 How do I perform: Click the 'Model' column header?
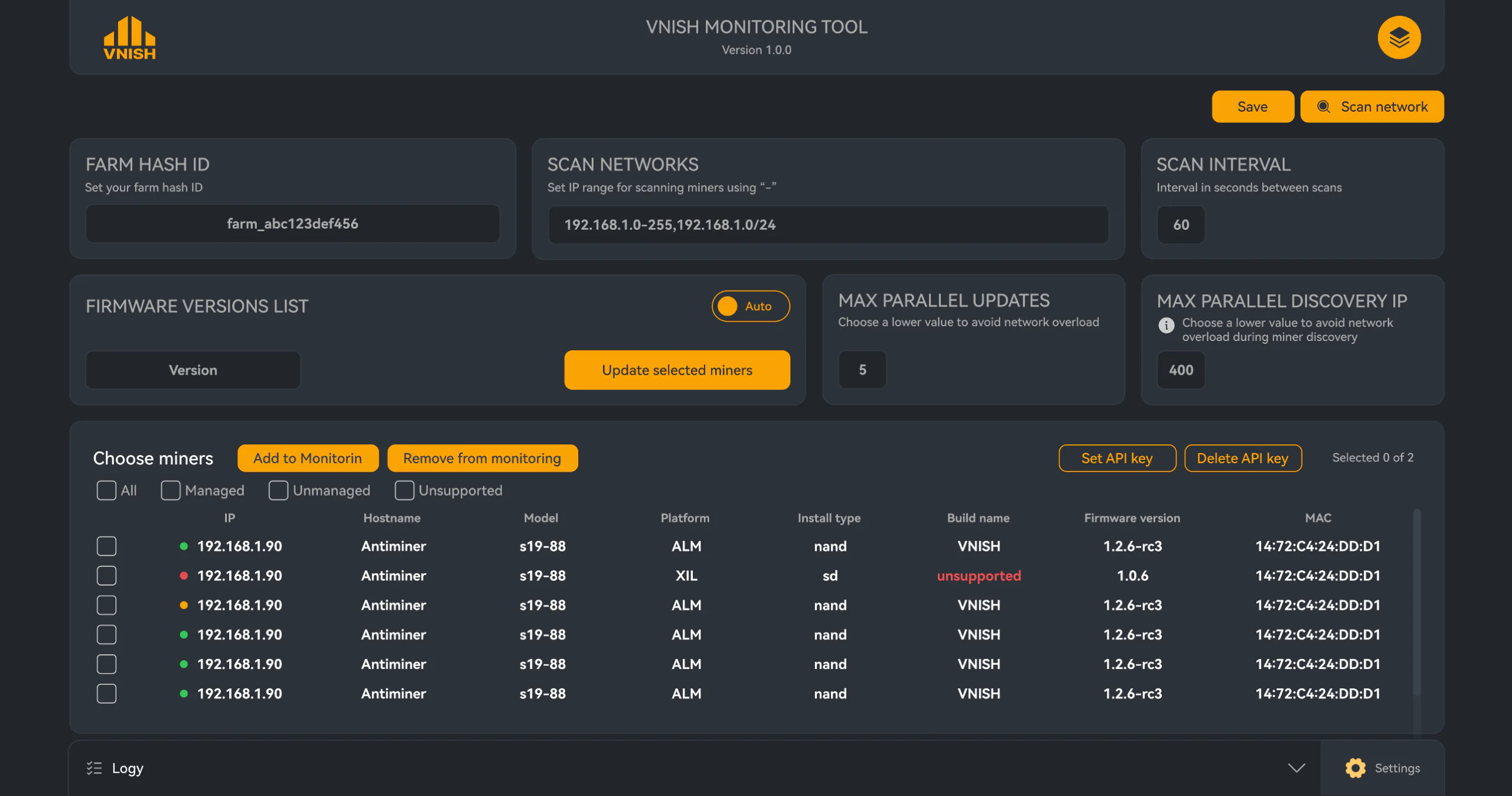[x=540, y=518]
